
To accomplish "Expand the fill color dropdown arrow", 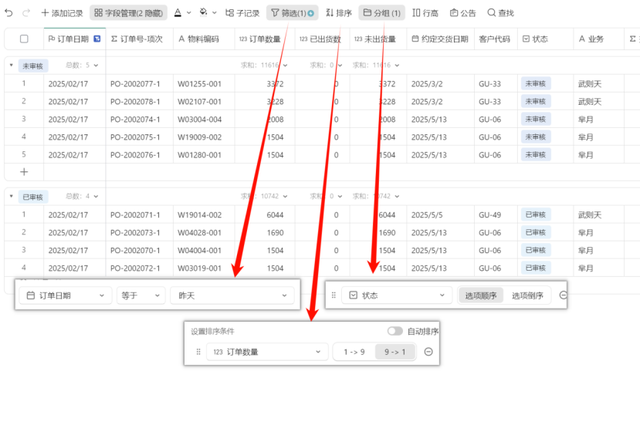I will click(x=214, y=13).
